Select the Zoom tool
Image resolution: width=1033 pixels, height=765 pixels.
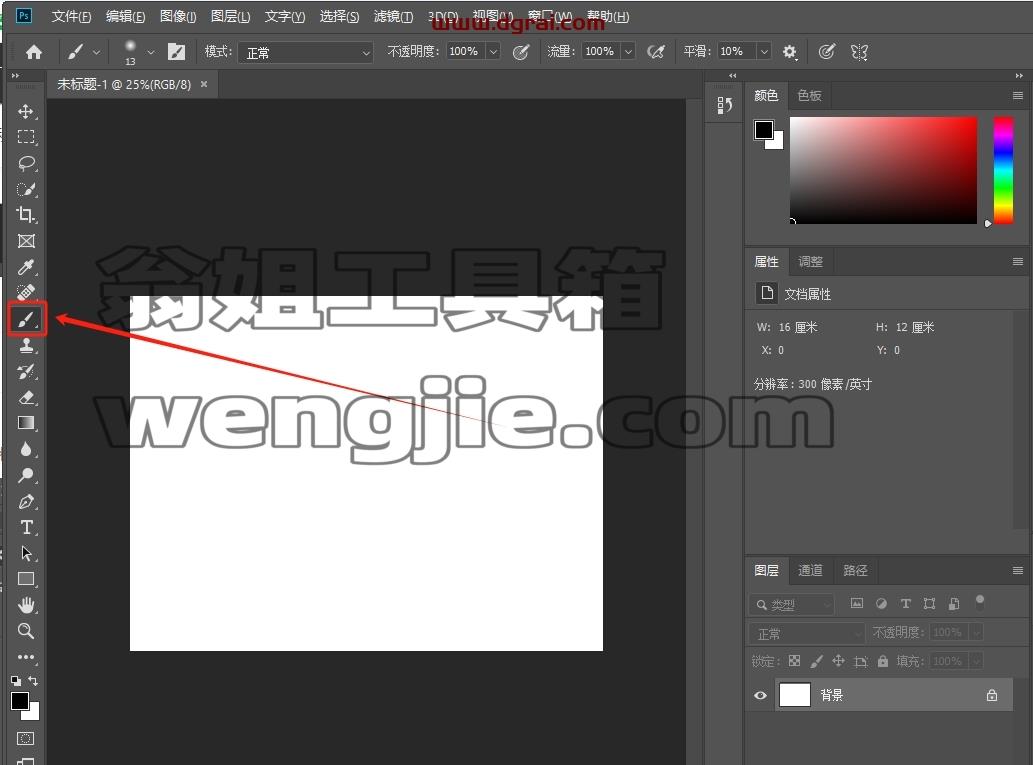26,631
